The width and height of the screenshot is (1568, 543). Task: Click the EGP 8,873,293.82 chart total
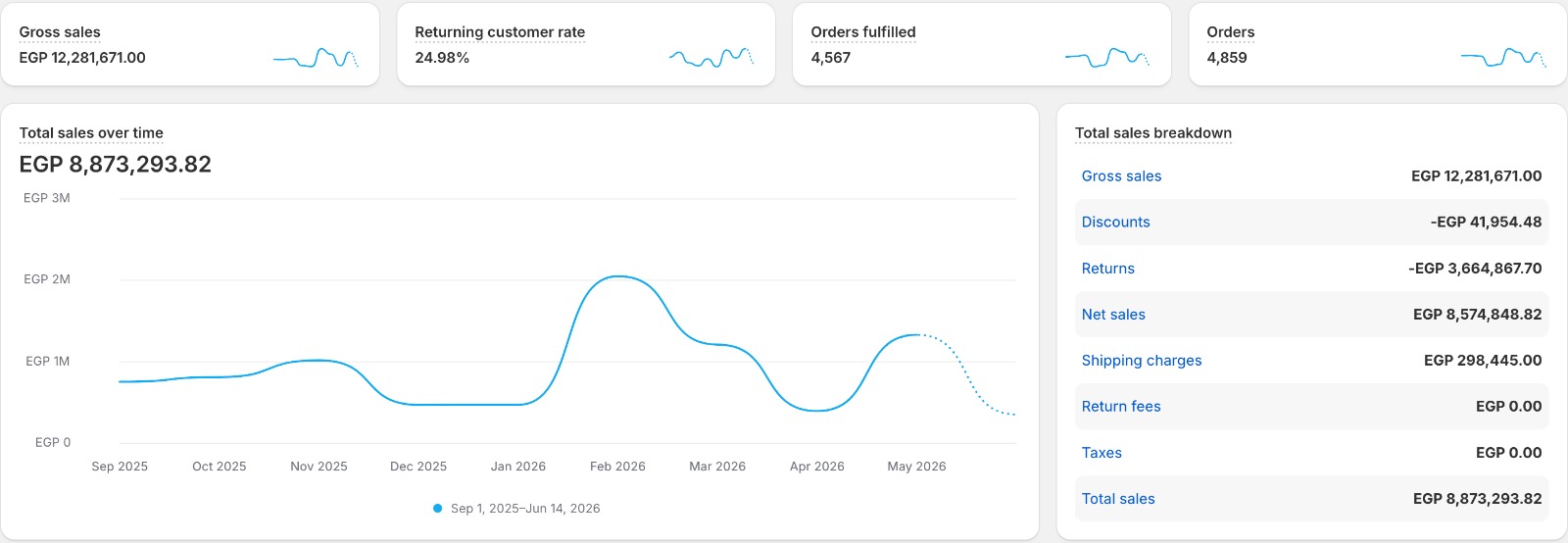pos(116,165)
